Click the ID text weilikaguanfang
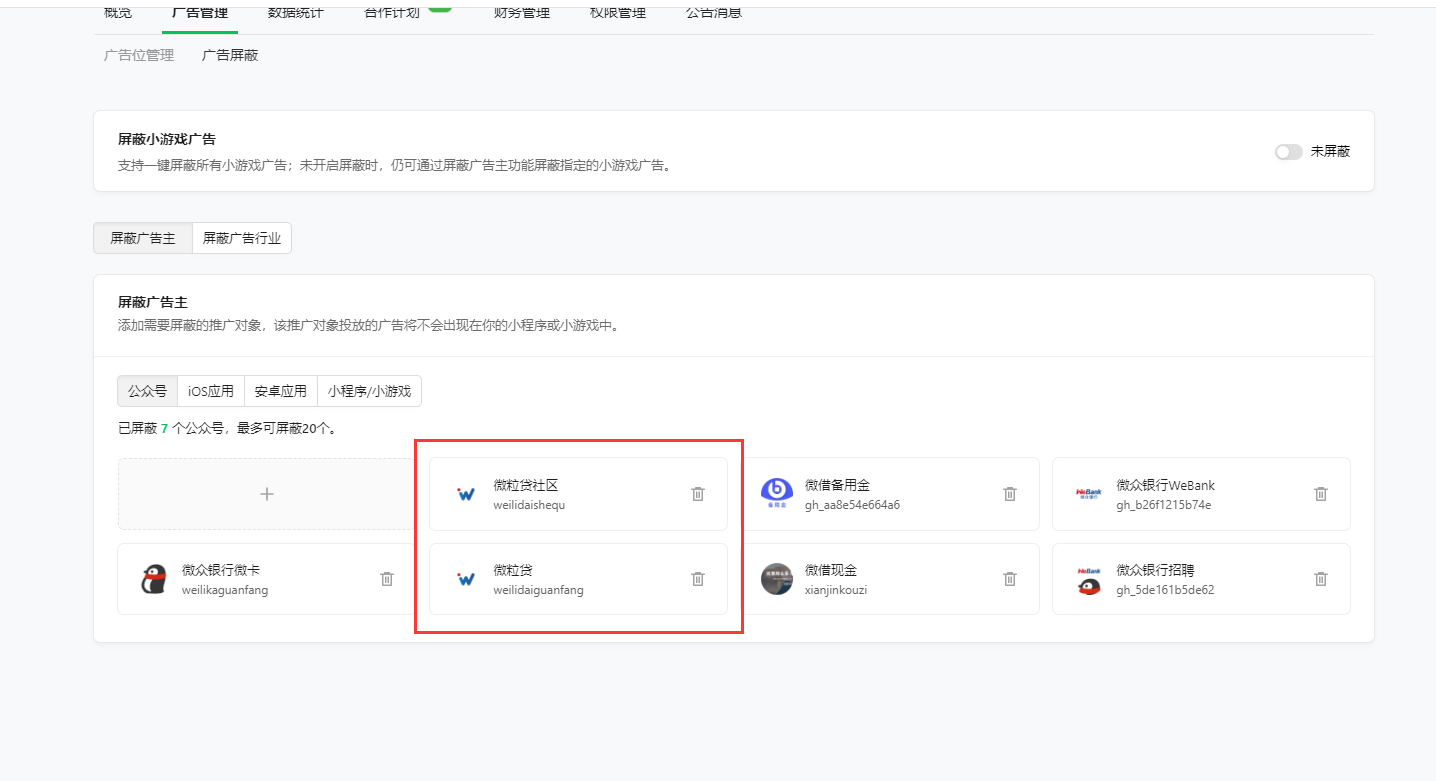The width and height of the screenshot is (1436, 781). (x=225, y=590)
